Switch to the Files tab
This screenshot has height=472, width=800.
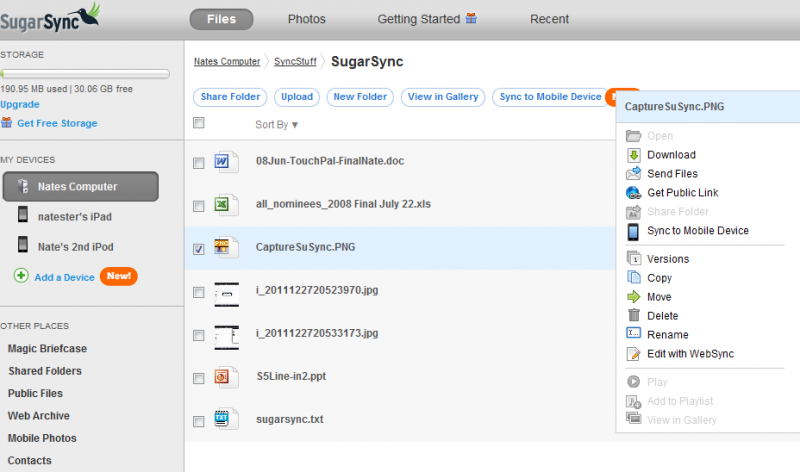[x=221, y=19]
